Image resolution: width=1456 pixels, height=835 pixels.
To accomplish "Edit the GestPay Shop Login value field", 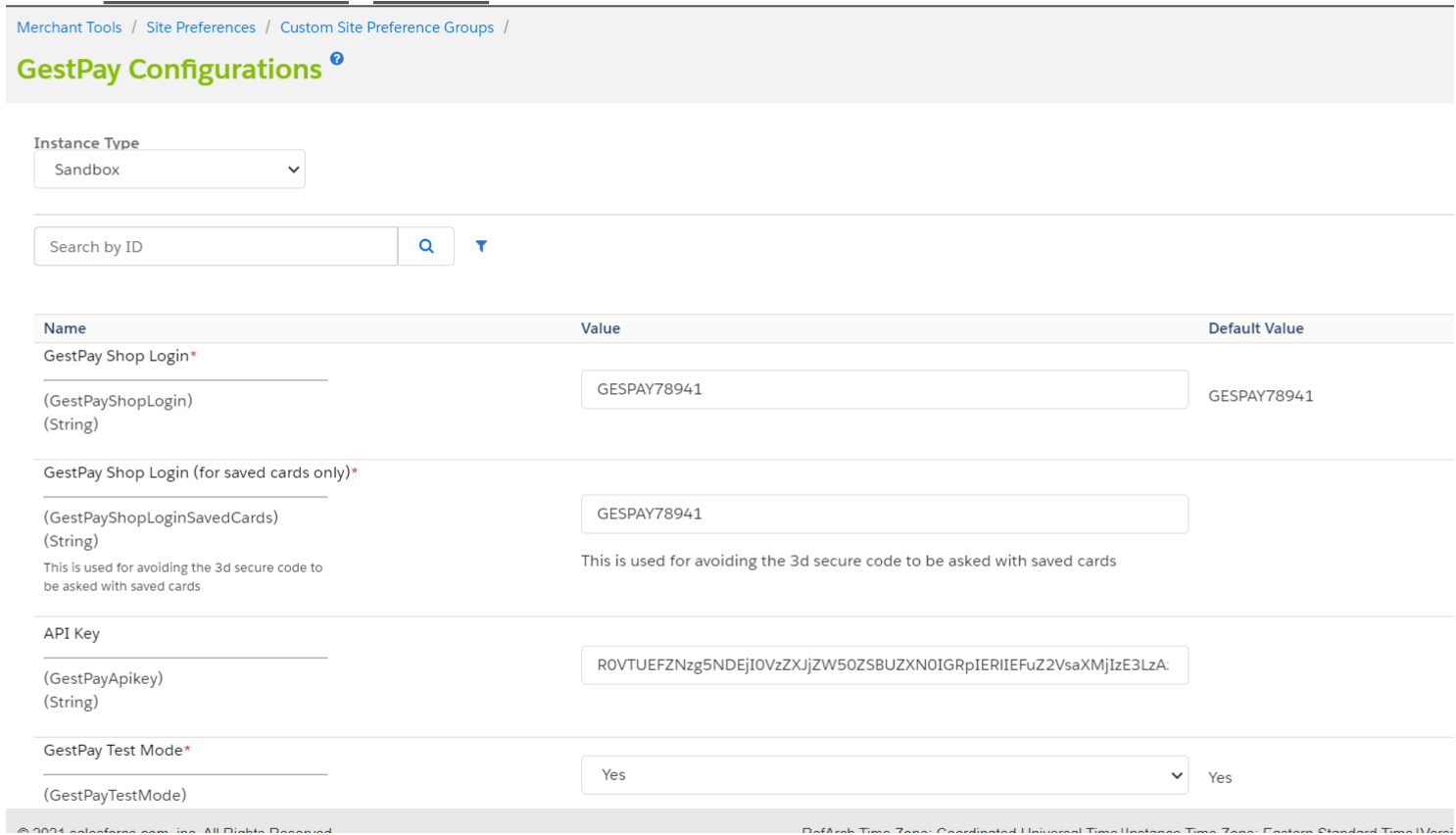I will point(885,389).
